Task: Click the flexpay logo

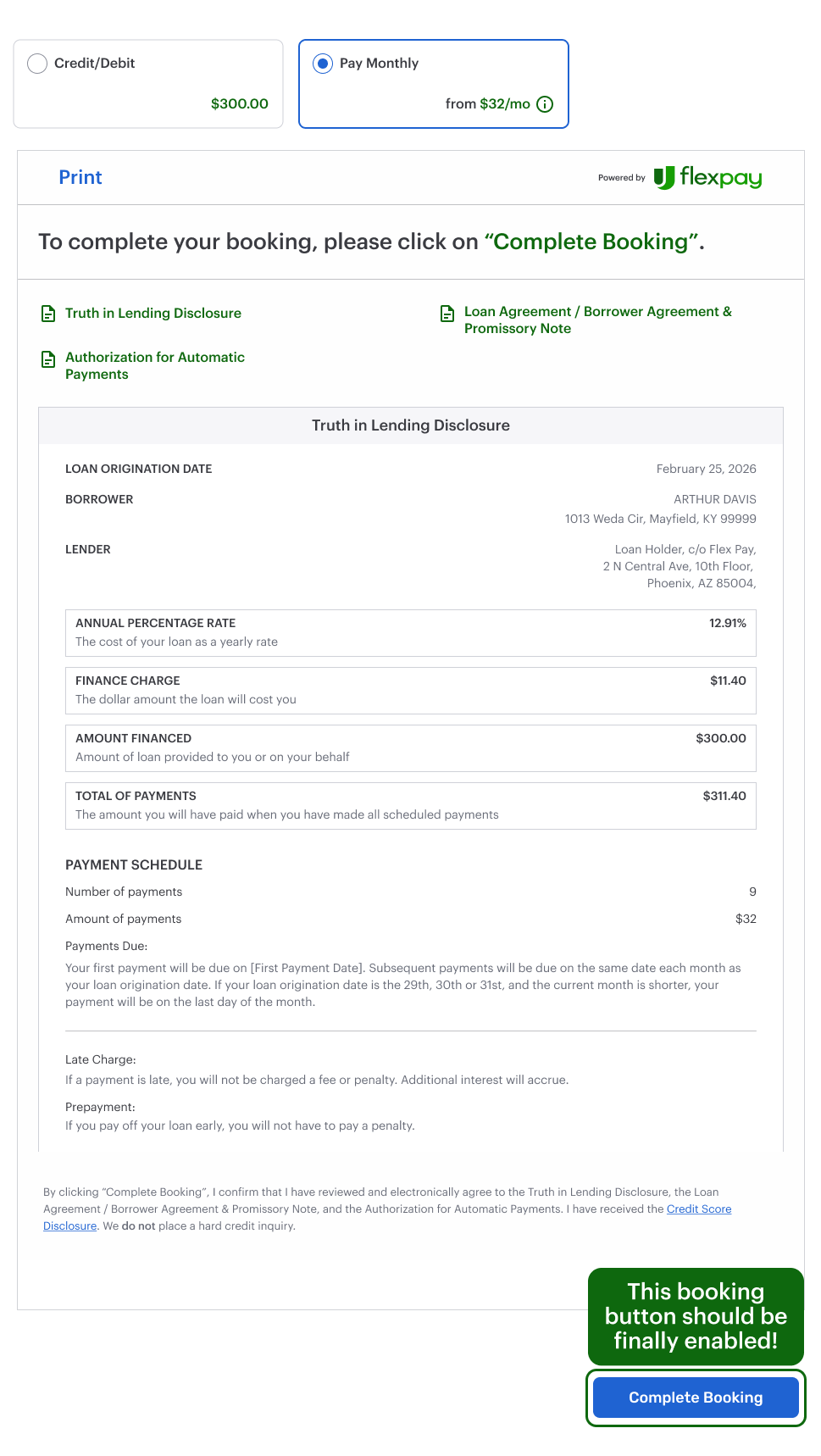Action: (708, 178)
